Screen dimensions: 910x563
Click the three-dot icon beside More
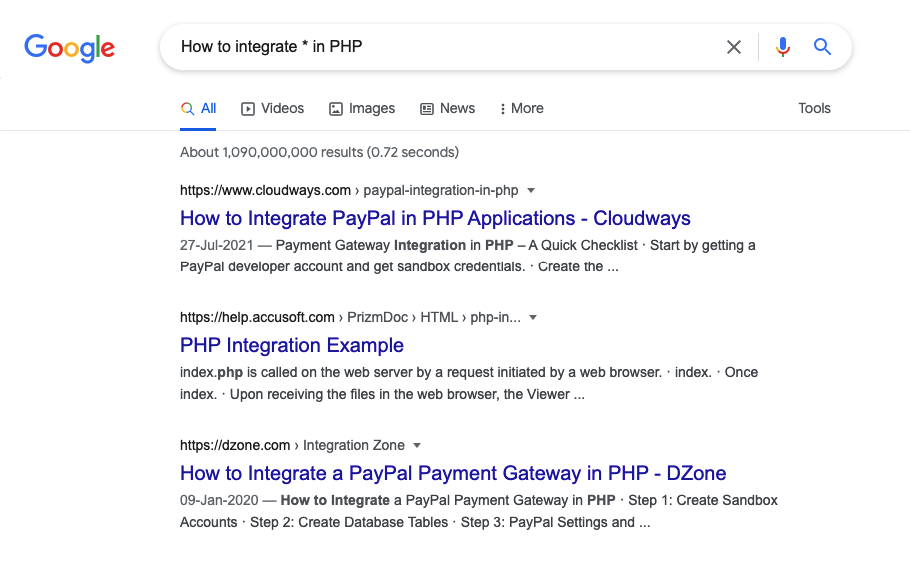coord(503,109)
